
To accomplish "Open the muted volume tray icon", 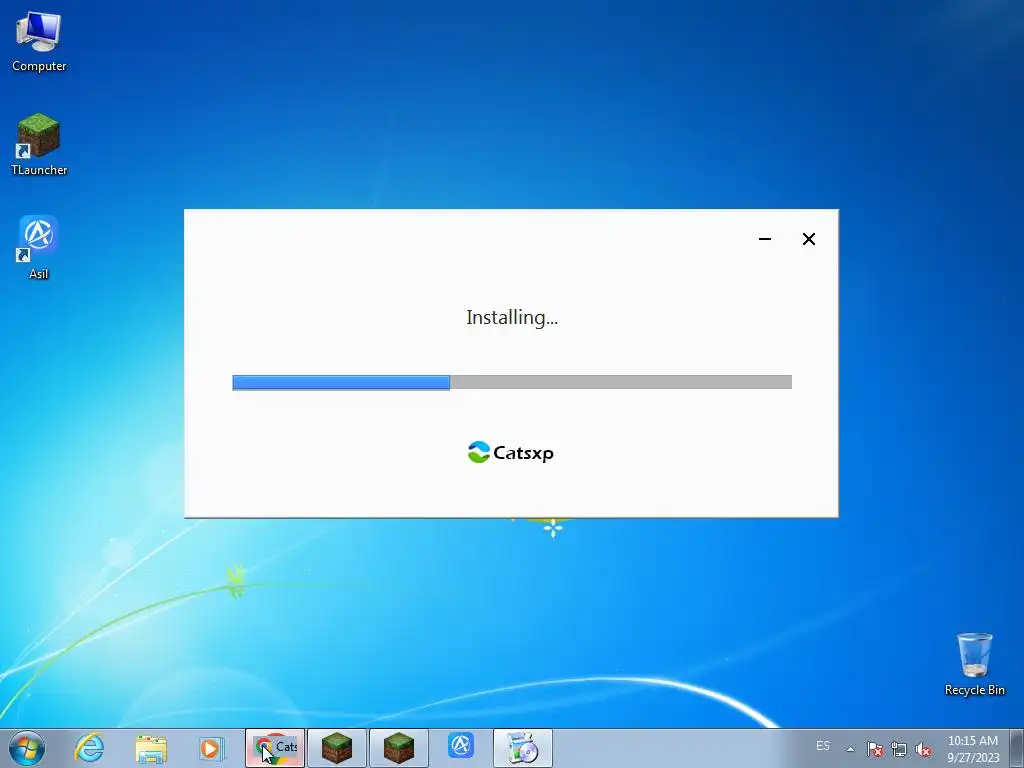I will click(923, 749).
